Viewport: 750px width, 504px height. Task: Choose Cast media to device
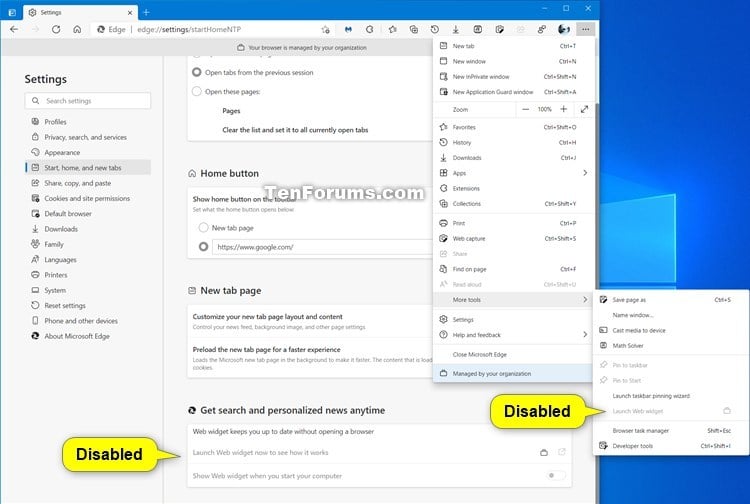click(x=671, y=330)
